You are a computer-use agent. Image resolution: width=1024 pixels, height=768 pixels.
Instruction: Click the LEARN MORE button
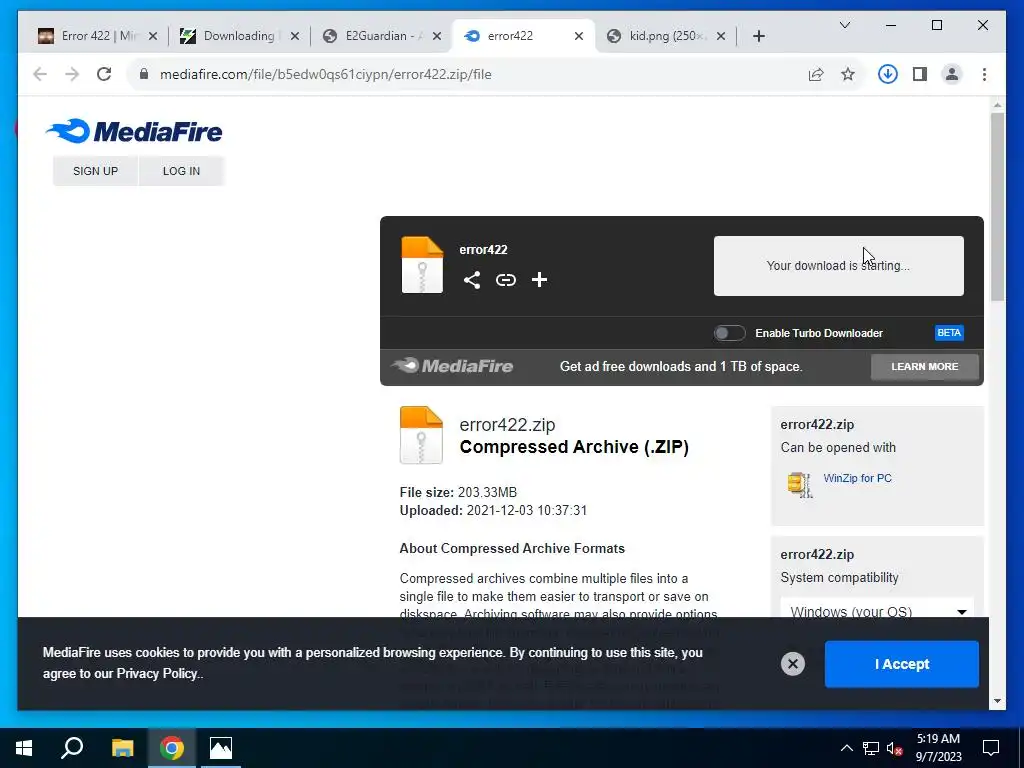click(x=925, y=366)
